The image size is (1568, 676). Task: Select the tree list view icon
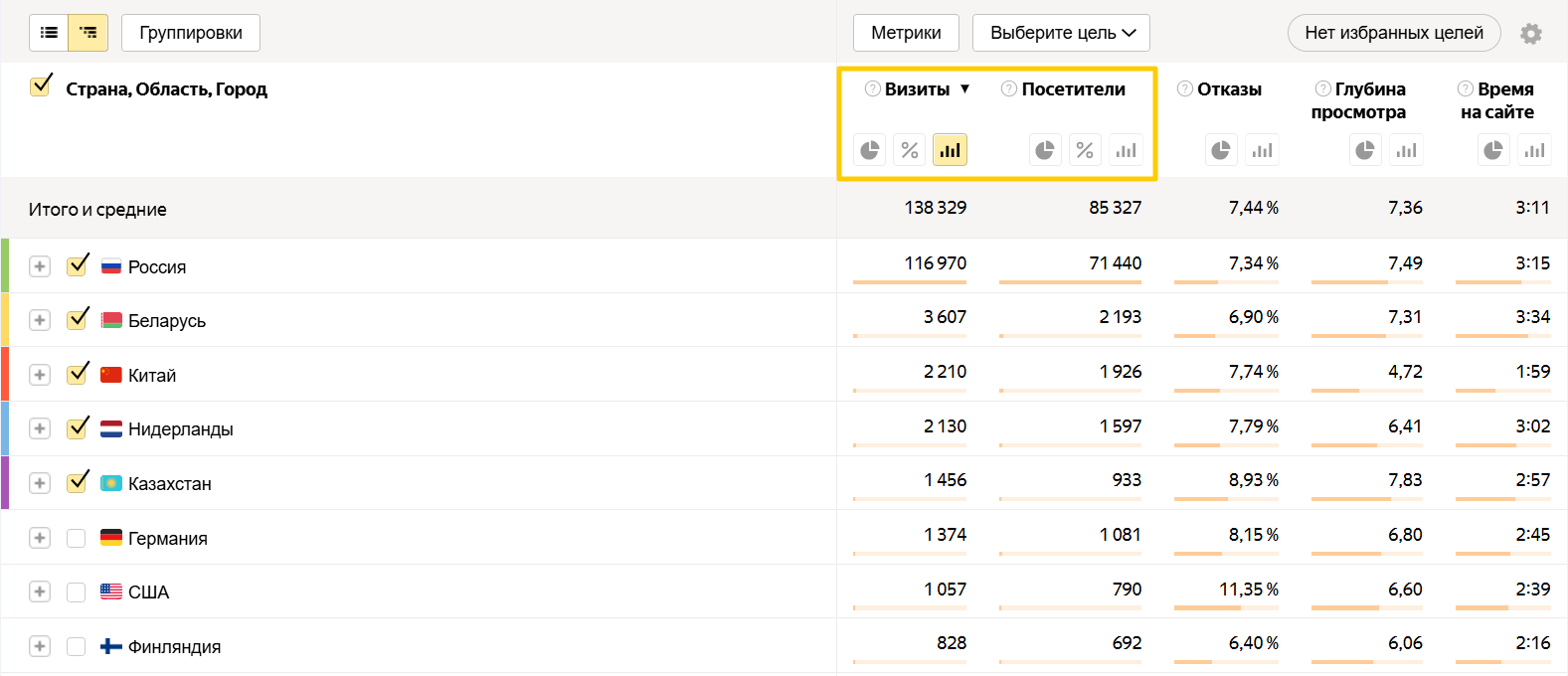coord(88,33)
